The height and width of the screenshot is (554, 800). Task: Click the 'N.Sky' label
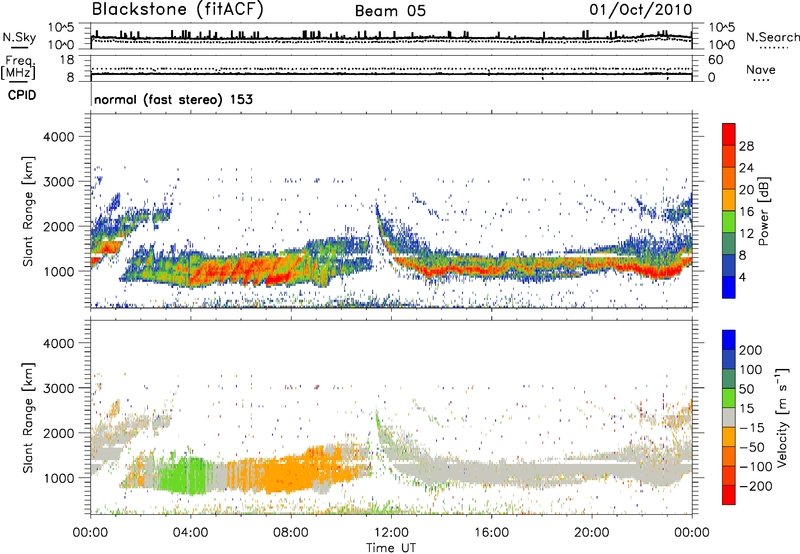pos(19,37)
